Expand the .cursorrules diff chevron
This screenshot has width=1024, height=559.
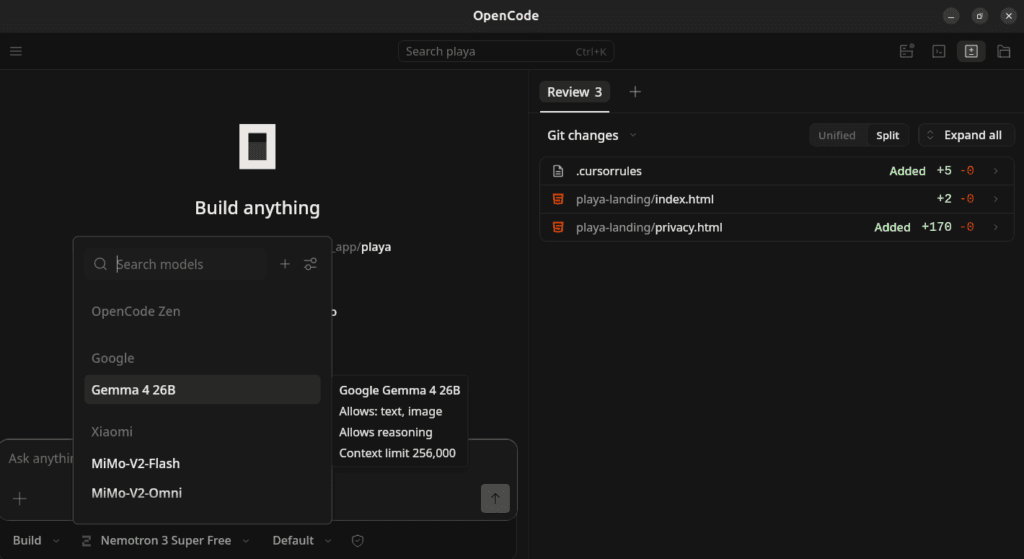[x=996, y=171]
